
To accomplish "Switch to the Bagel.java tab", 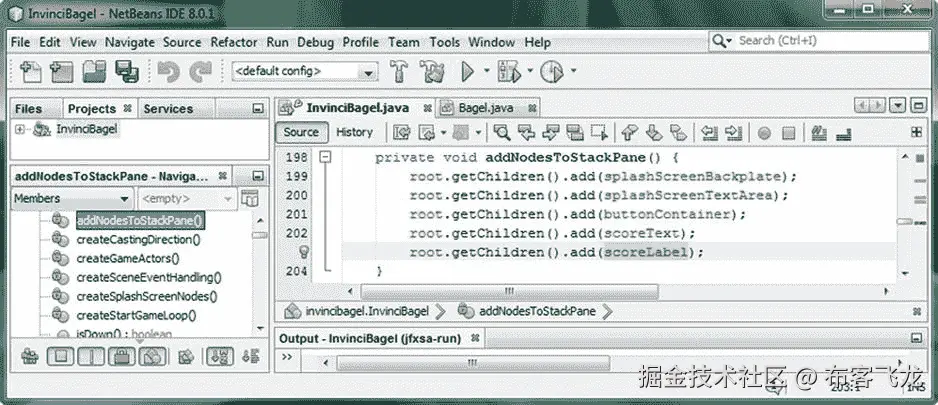I will (486, 108).
